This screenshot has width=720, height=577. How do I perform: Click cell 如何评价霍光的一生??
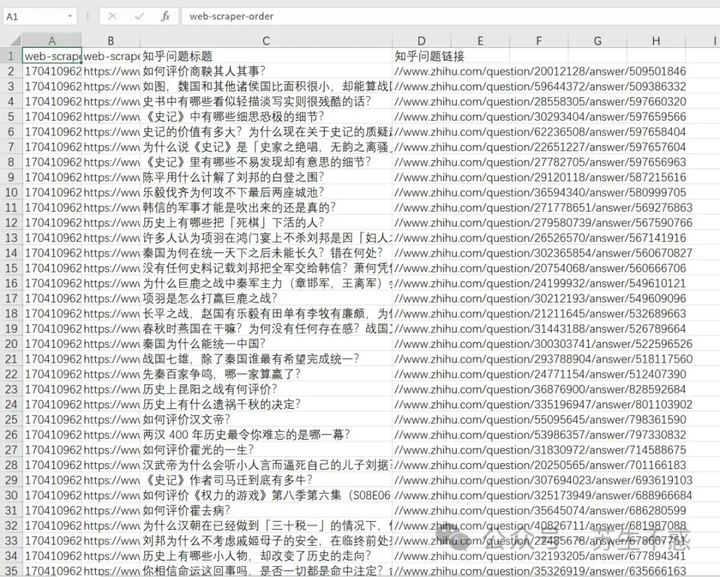(x=266, y=450)
